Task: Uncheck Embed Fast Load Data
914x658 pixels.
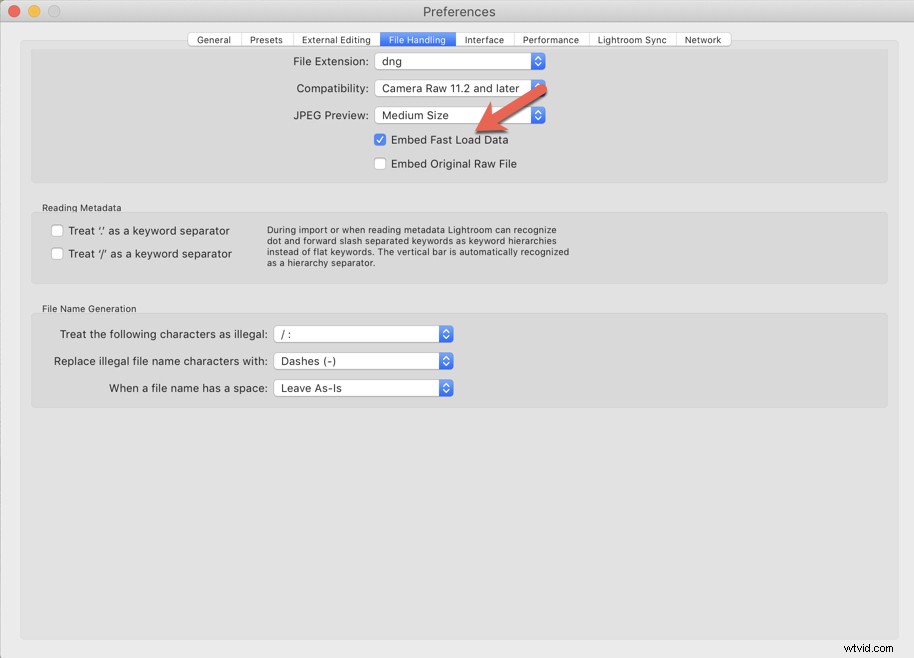Action: [380, 139]
